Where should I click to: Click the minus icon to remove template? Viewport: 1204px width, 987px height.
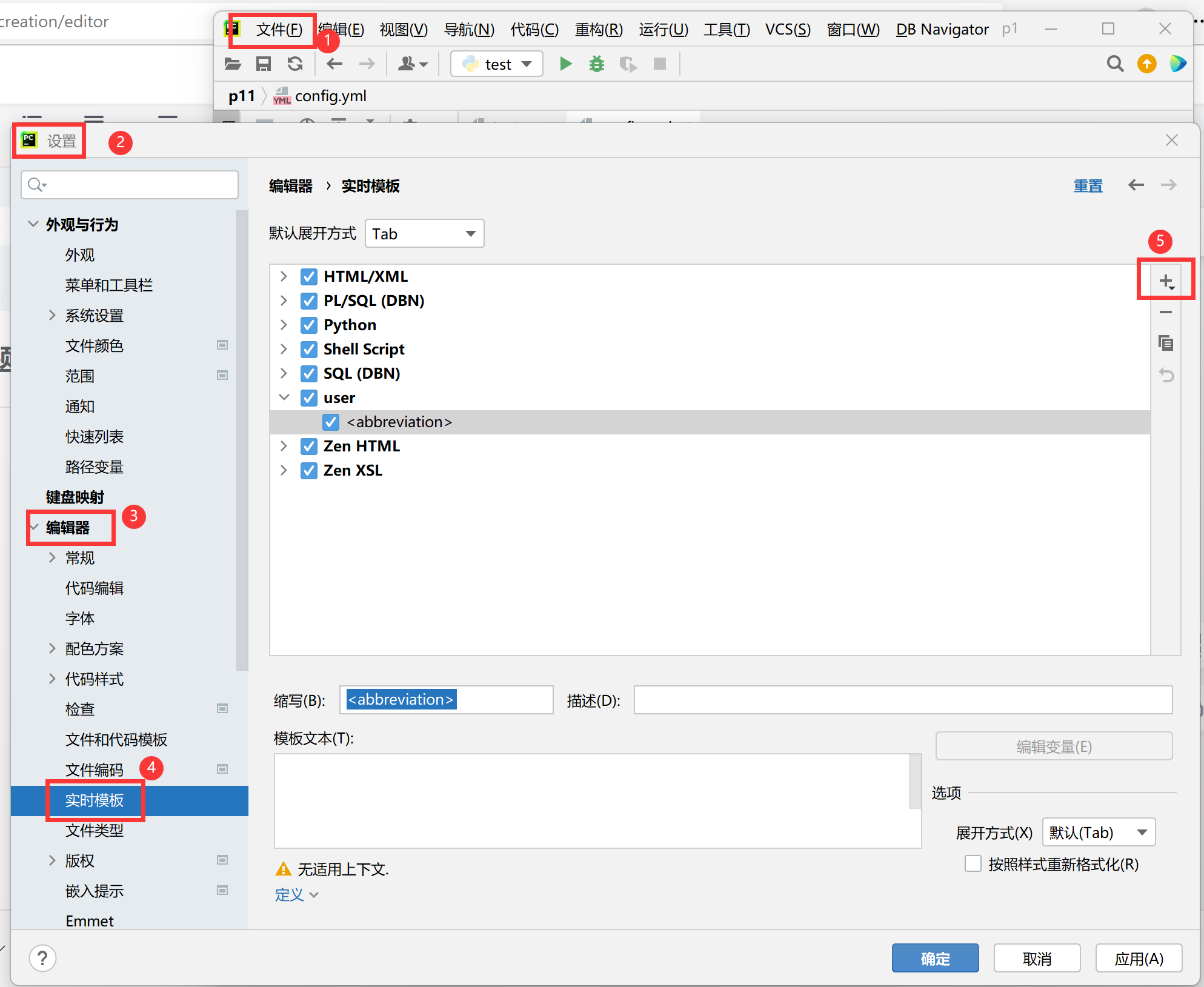click(x=1166, y=313)
